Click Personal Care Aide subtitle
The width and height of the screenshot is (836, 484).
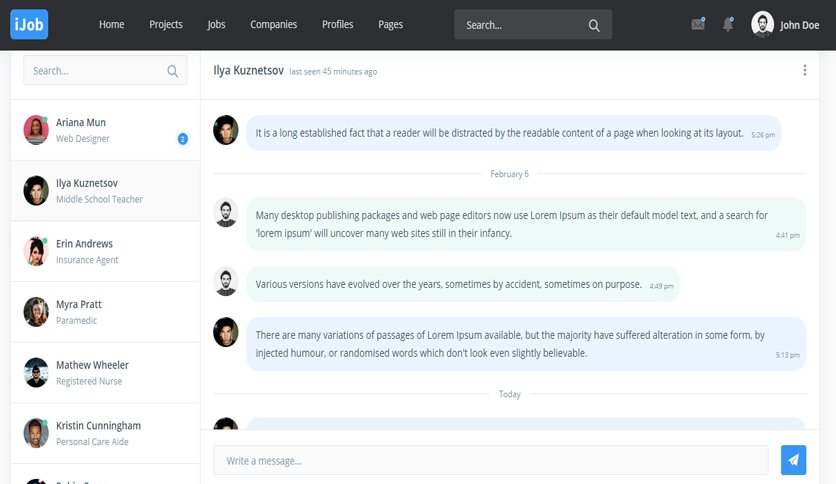point(92,442)
